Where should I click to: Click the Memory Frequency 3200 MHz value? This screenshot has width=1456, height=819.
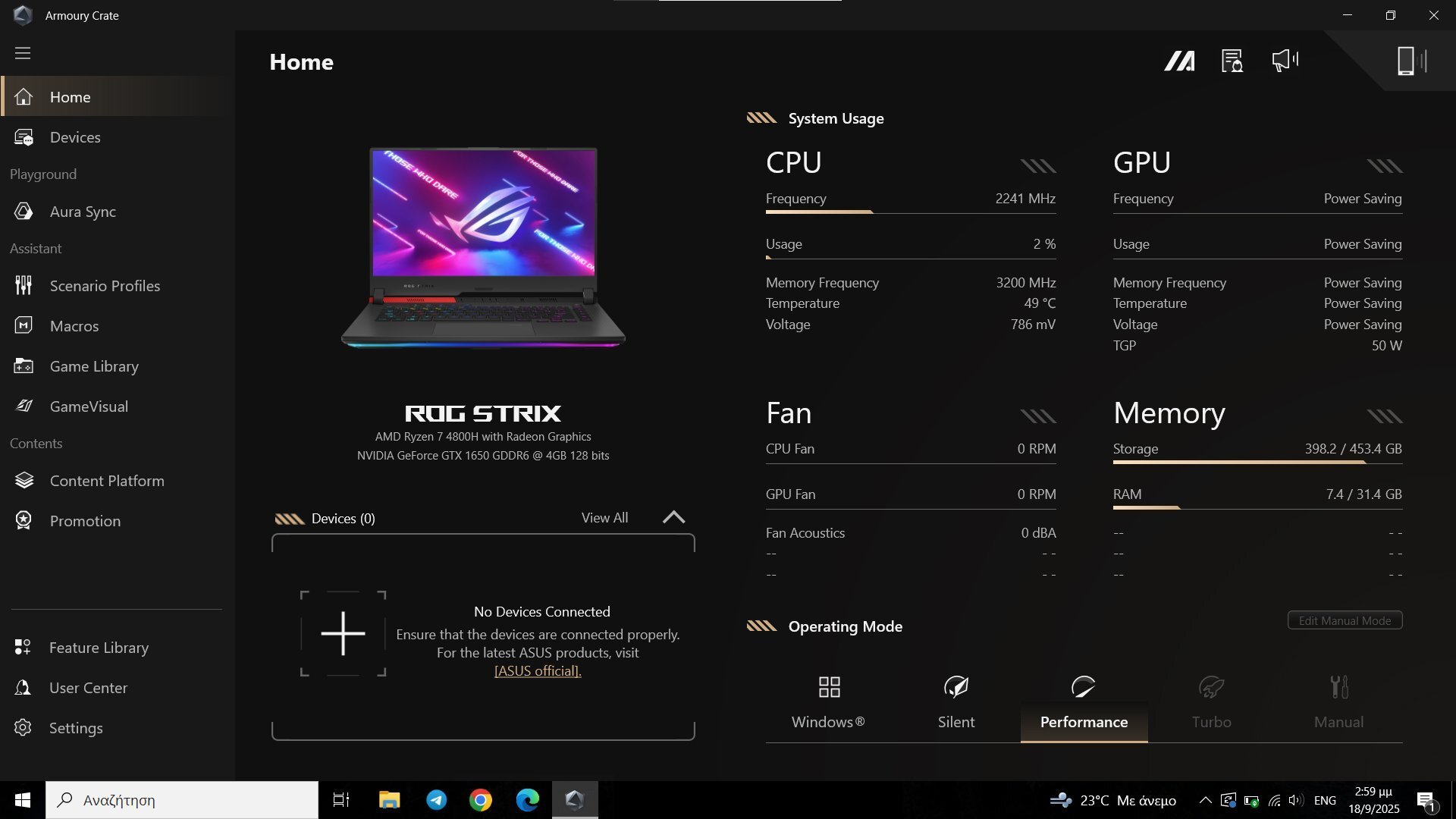(x=1026, y=283)
